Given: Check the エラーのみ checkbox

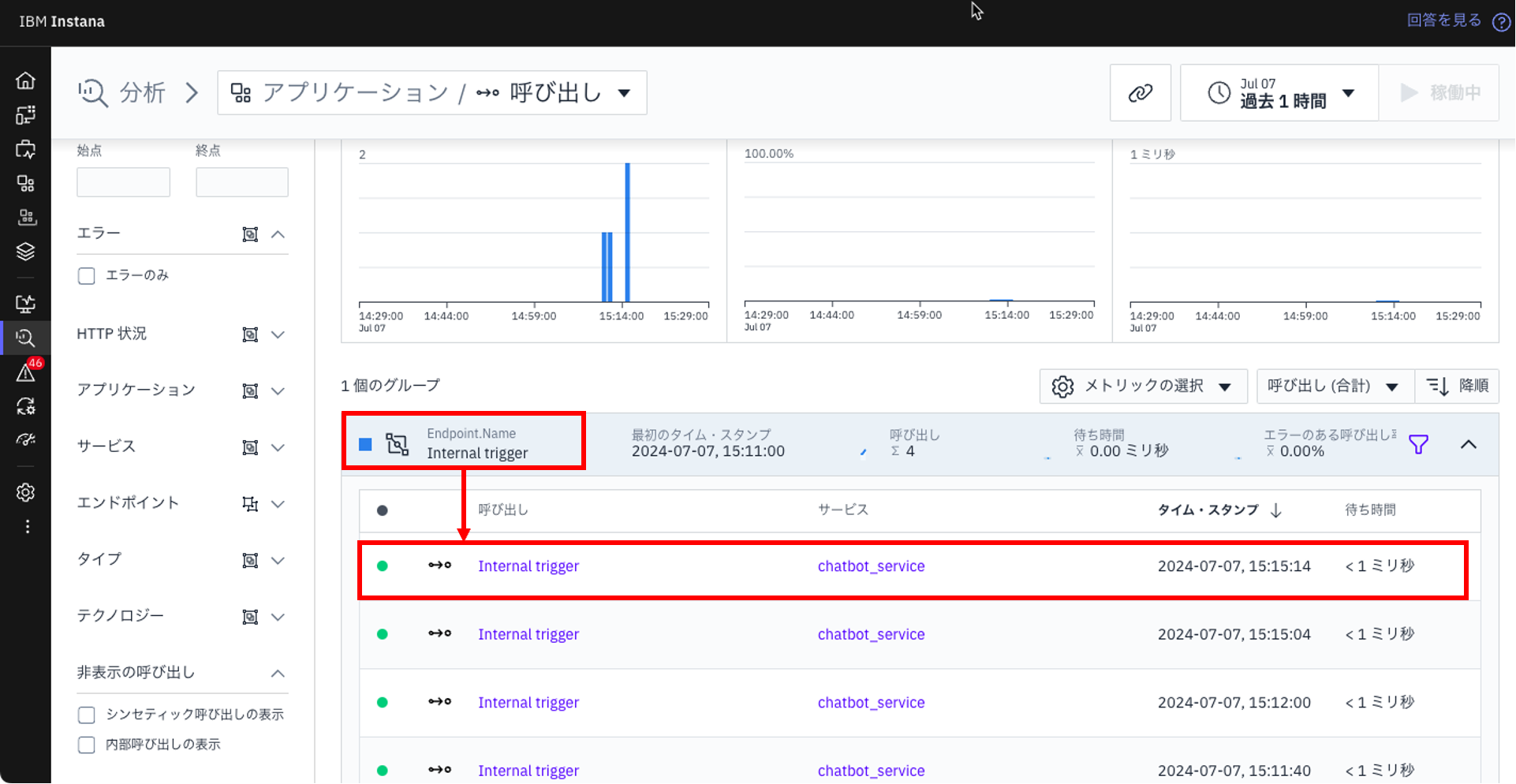Looking at the screenshot, I should (x=87, y=276).
